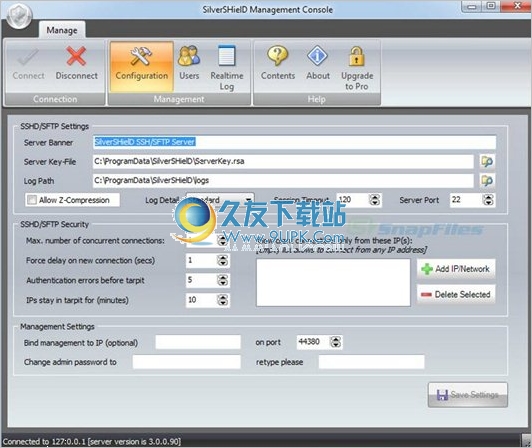The width and height of the screenshot is (532, 448).
Task: Open the Configuration tools icon
Action: coord(141,56)
